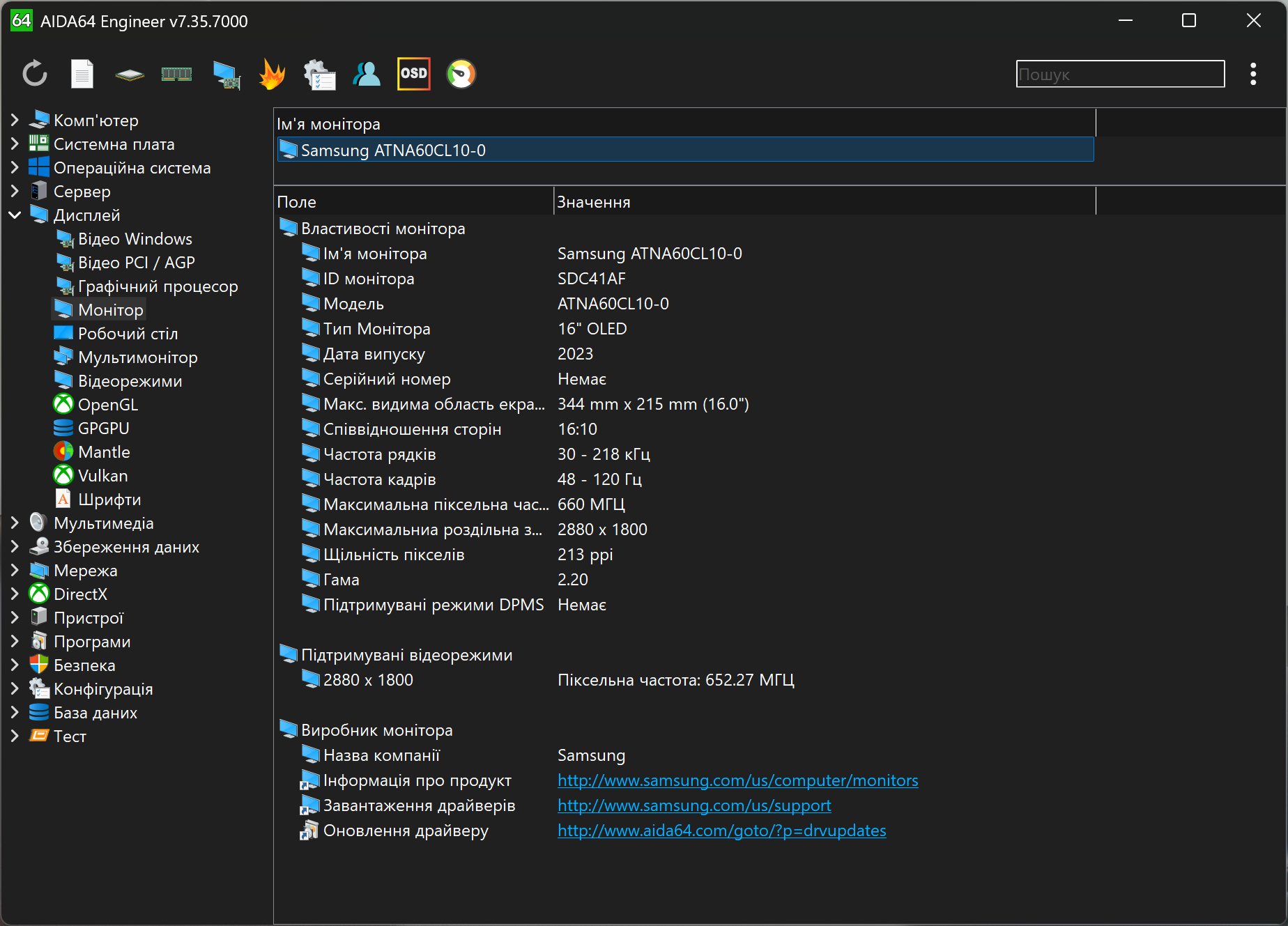Image resolution: width=1288 pixels, height=926 pixels.
Task: Open the Samsung monitors product link
Action: [x=737, y=780]
